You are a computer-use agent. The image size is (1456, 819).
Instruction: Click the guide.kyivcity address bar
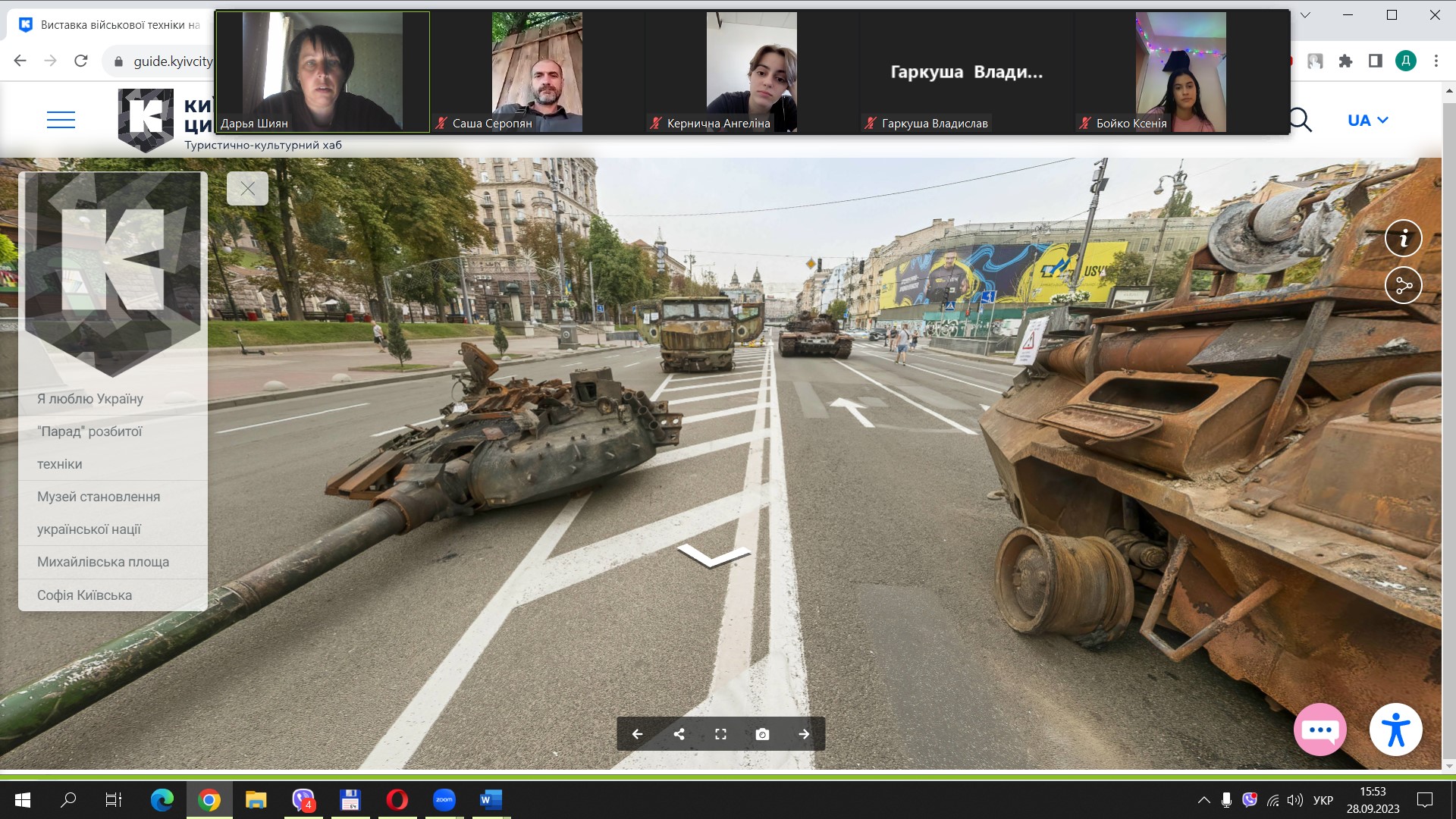pos(159,61)
